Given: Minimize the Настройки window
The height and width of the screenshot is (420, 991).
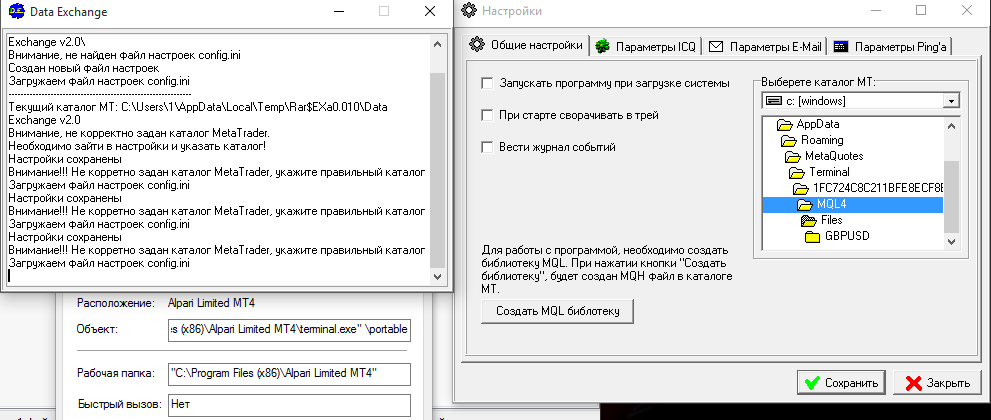Looking at the screenshot, I should (x=876, y=11).
